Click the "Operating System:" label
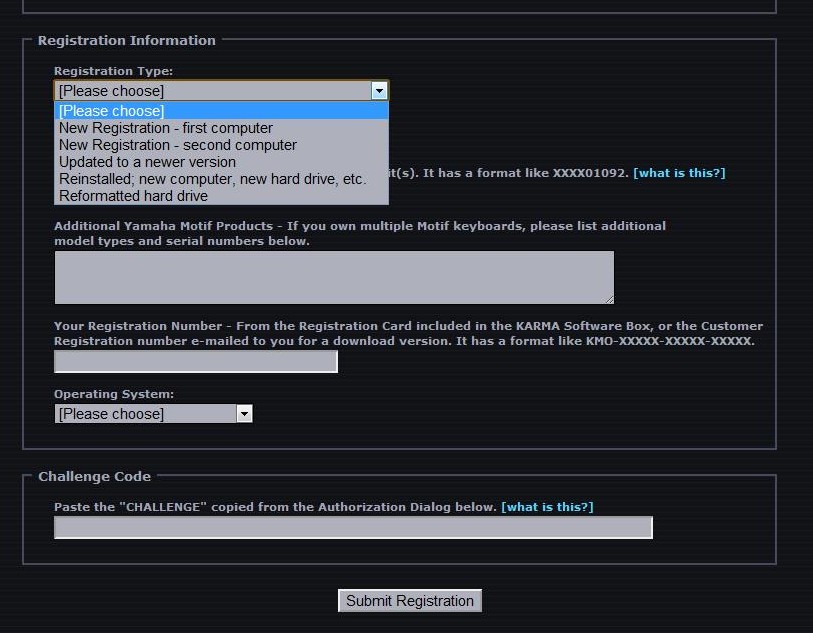Image resolution: width=813 pixels, height=633 pixels. [x=114, y=395]
